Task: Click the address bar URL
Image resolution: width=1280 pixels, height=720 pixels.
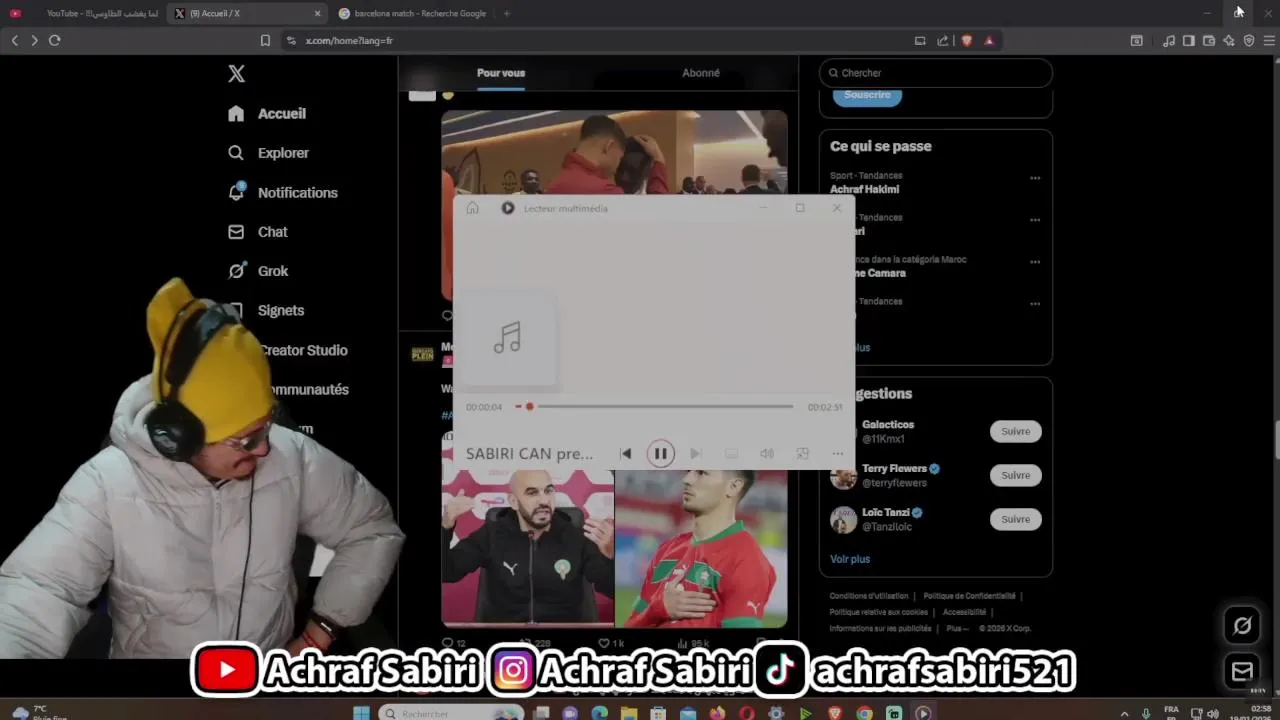Action: (349, 41)
